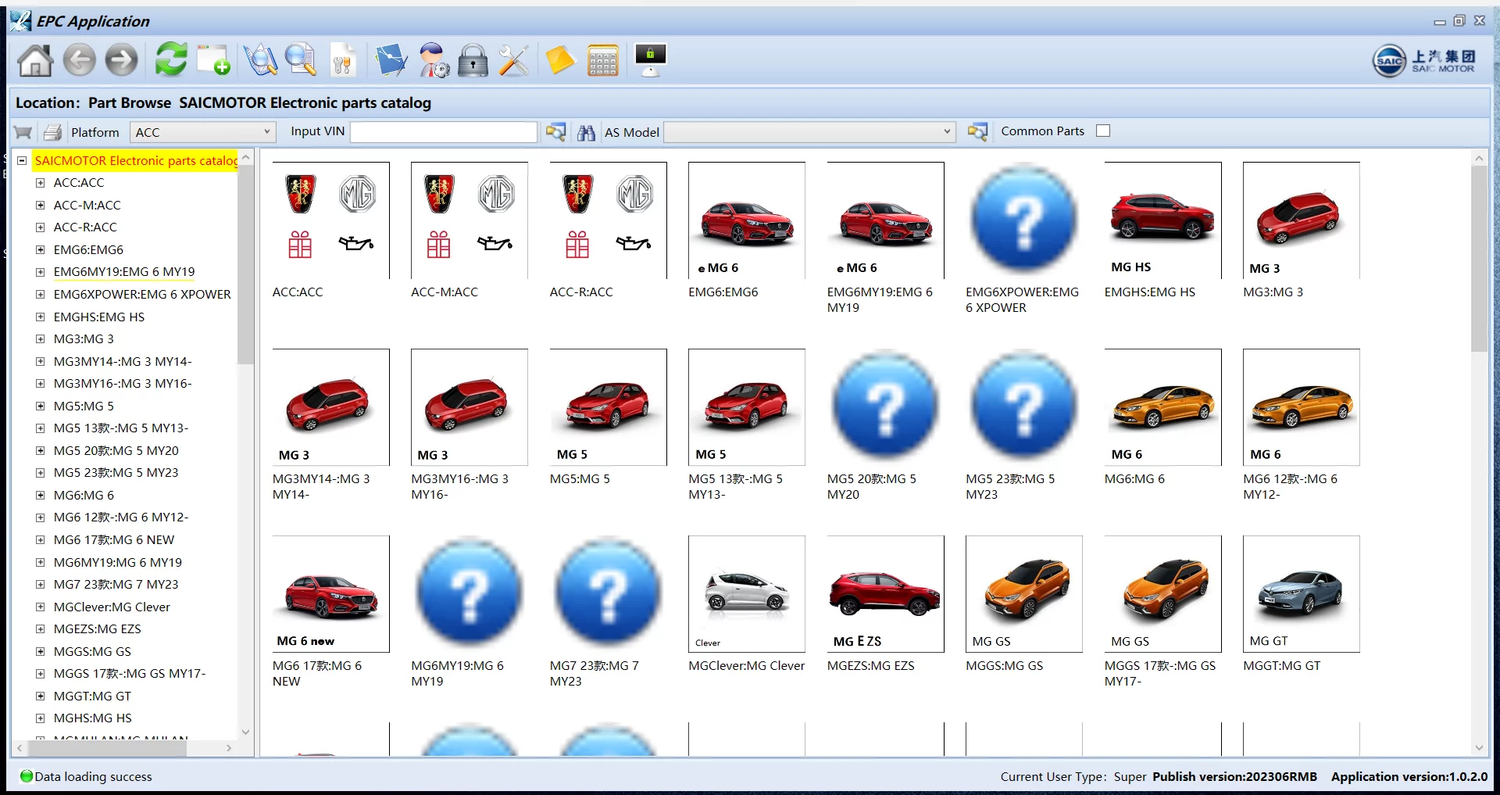Screen dimensions: 1500x795
Task: Open the wrench and screwdriver tools icon
Action: point(513,61)
